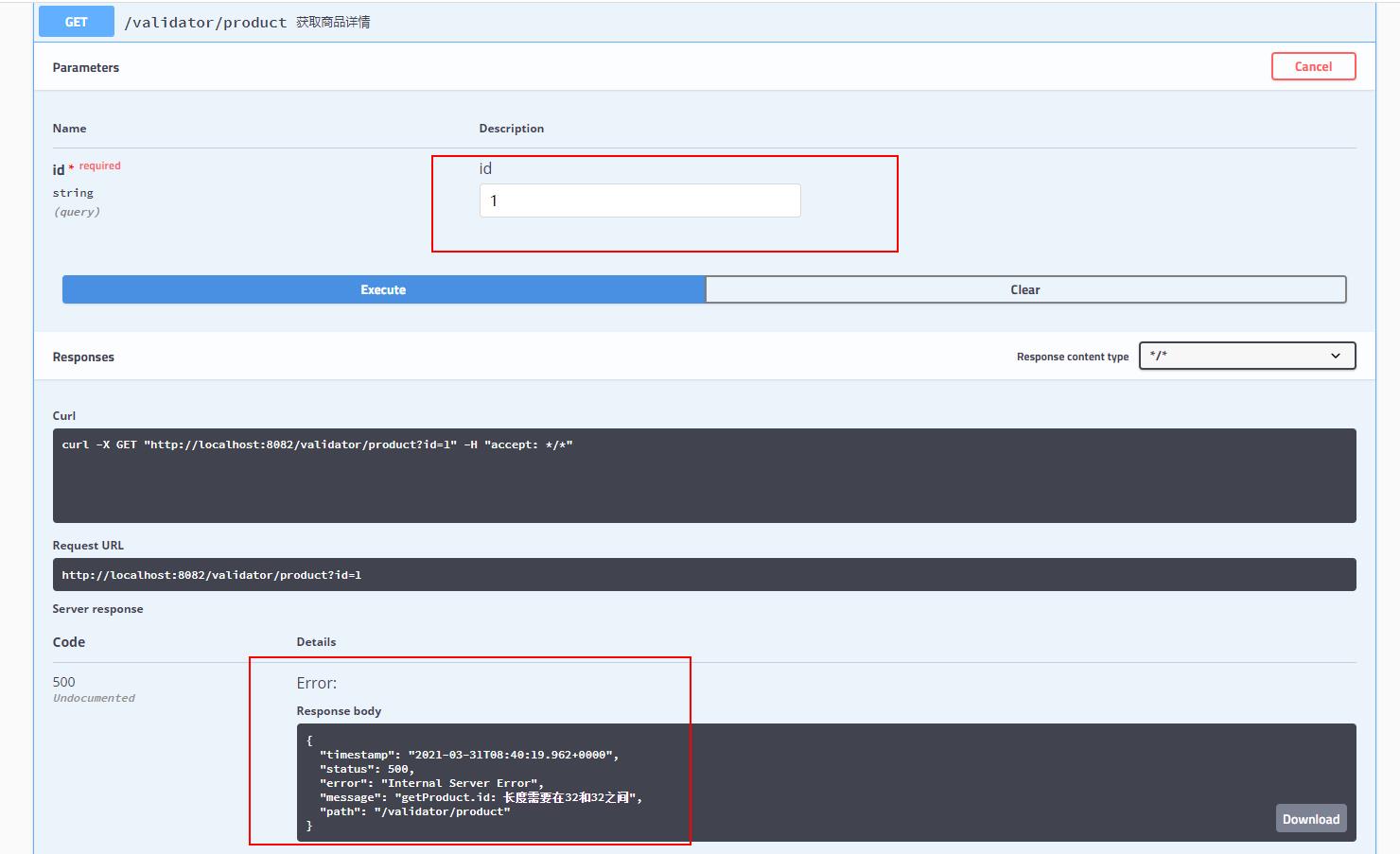
Task: Click the 500 response code
Action: pos(63,682)
